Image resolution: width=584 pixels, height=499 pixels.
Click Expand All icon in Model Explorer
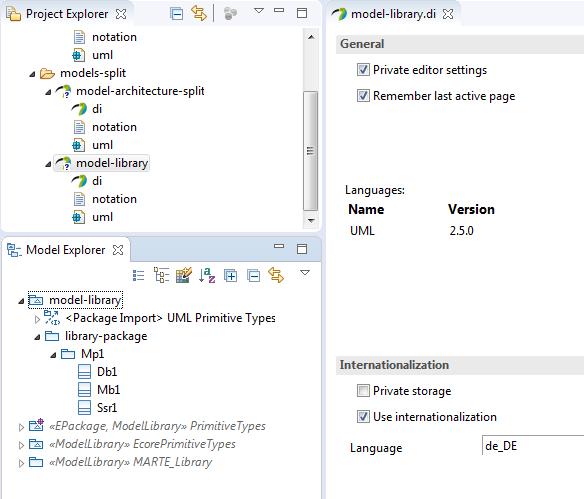point(231,276)
